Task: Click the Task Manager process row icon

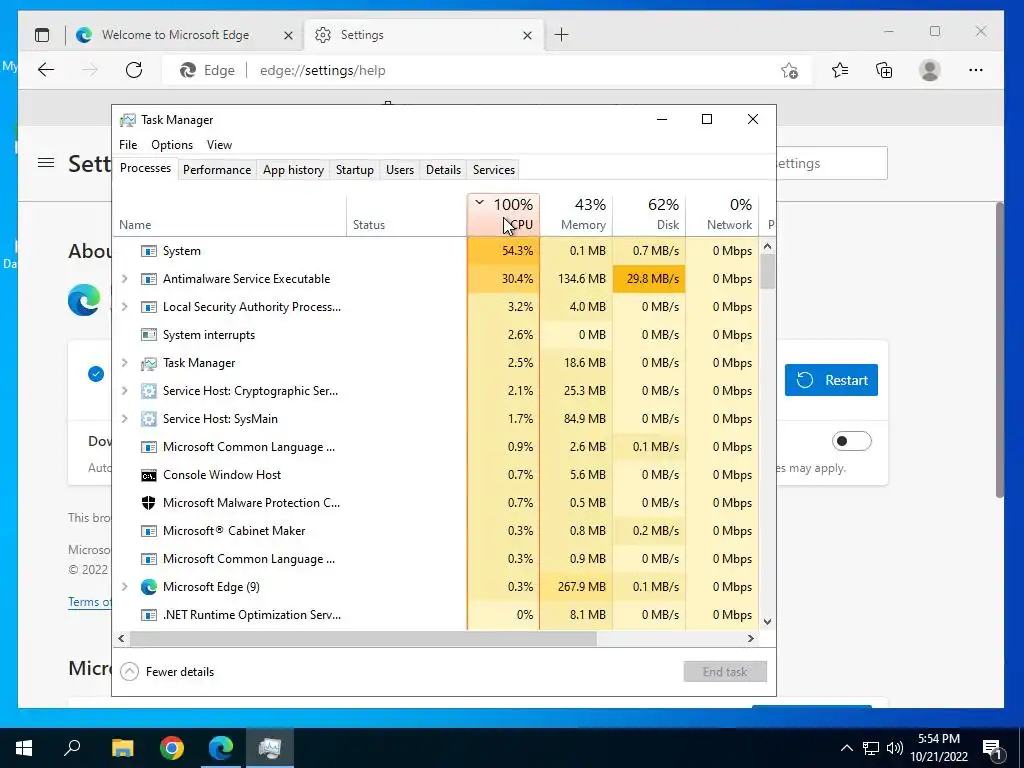Action: tap(149, 364)
